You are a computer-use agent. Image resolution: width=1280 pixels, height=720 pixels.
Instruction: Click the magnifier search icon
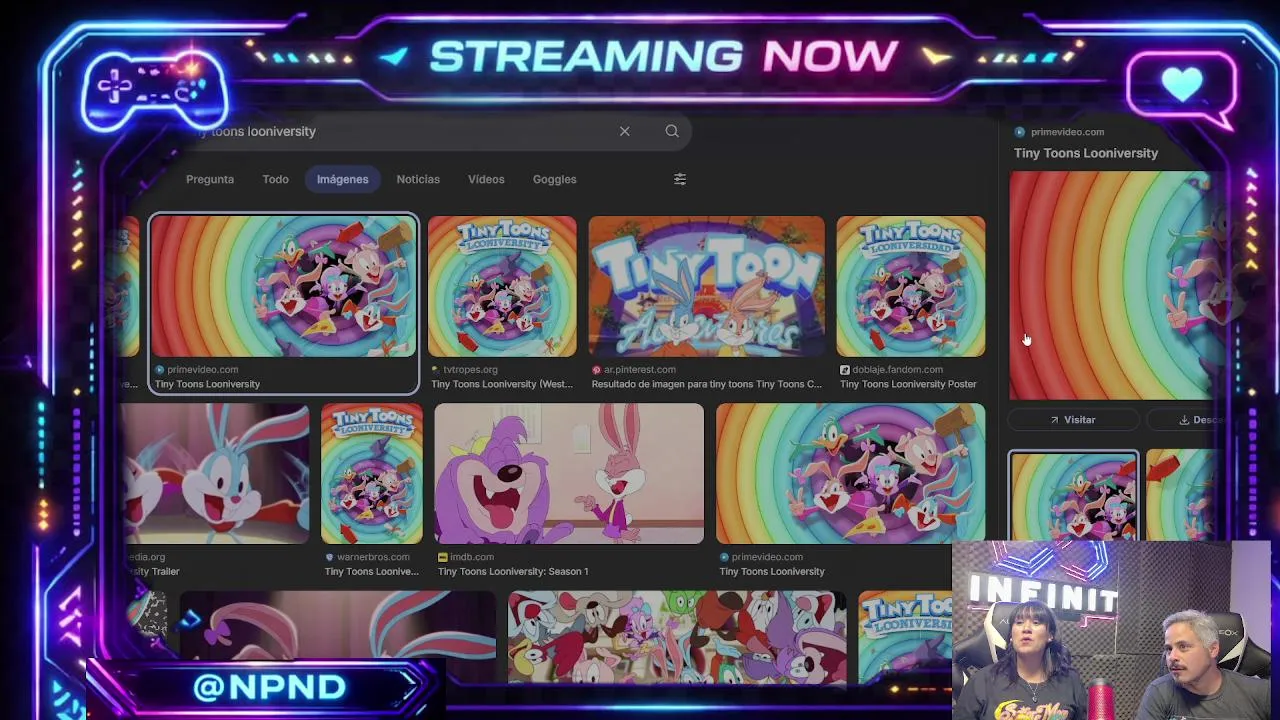tap(672, 131)
